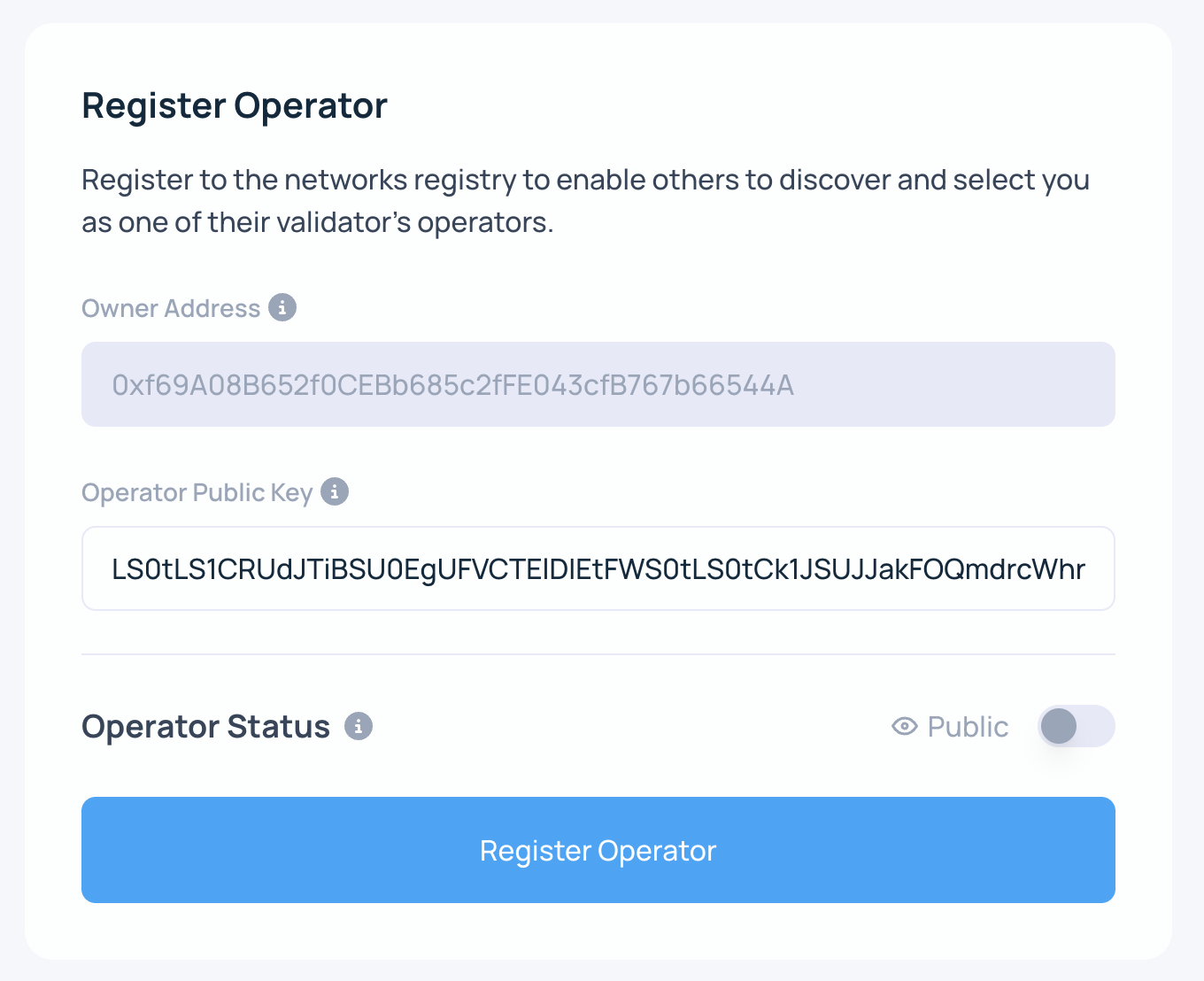Image resolution: width=1204 pixels, height=981 pixels.
Task: Click the word "Register" starting the description
Action: 137,180
